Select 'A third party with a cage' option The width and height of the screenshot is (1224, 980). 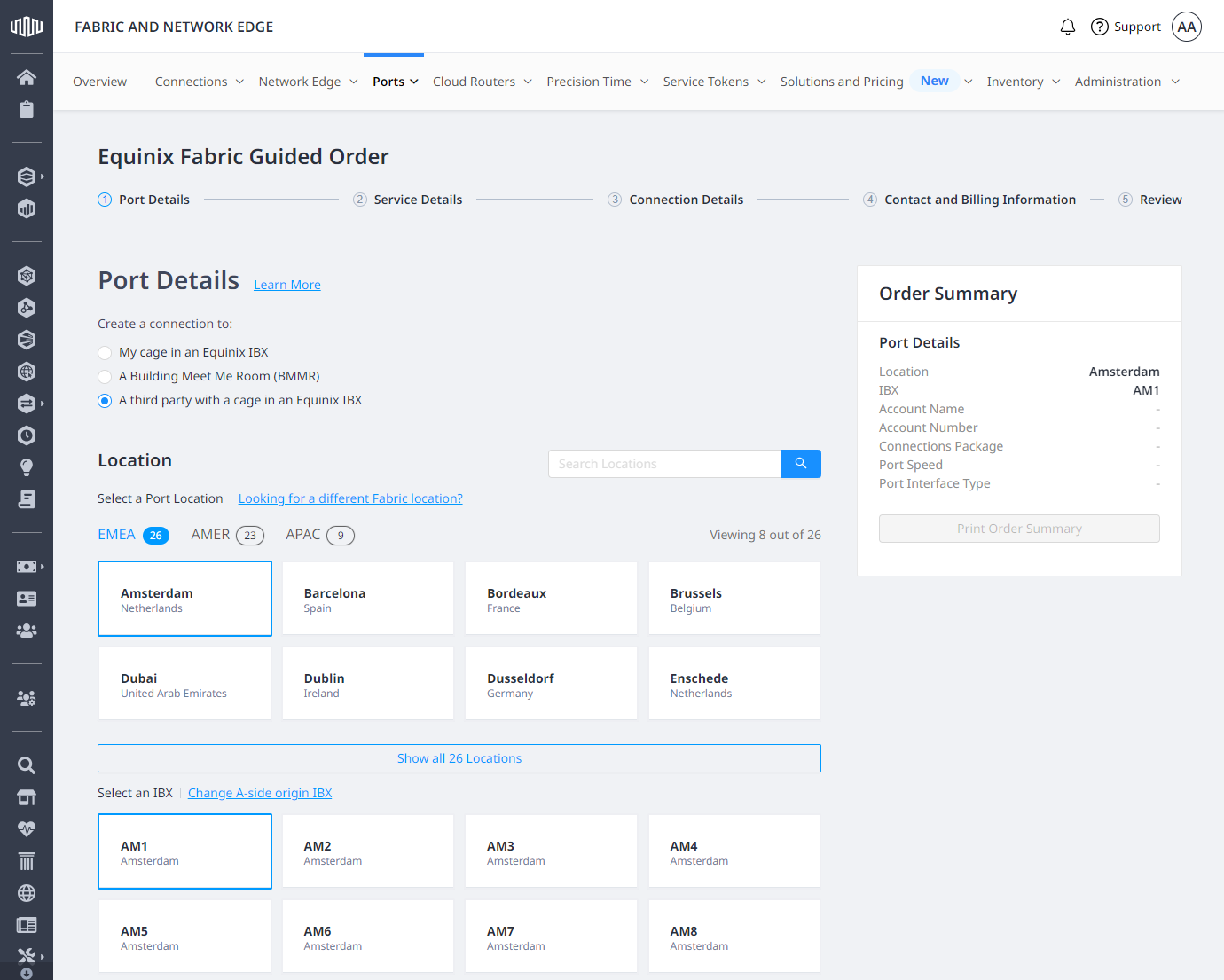tap(105, 400)
